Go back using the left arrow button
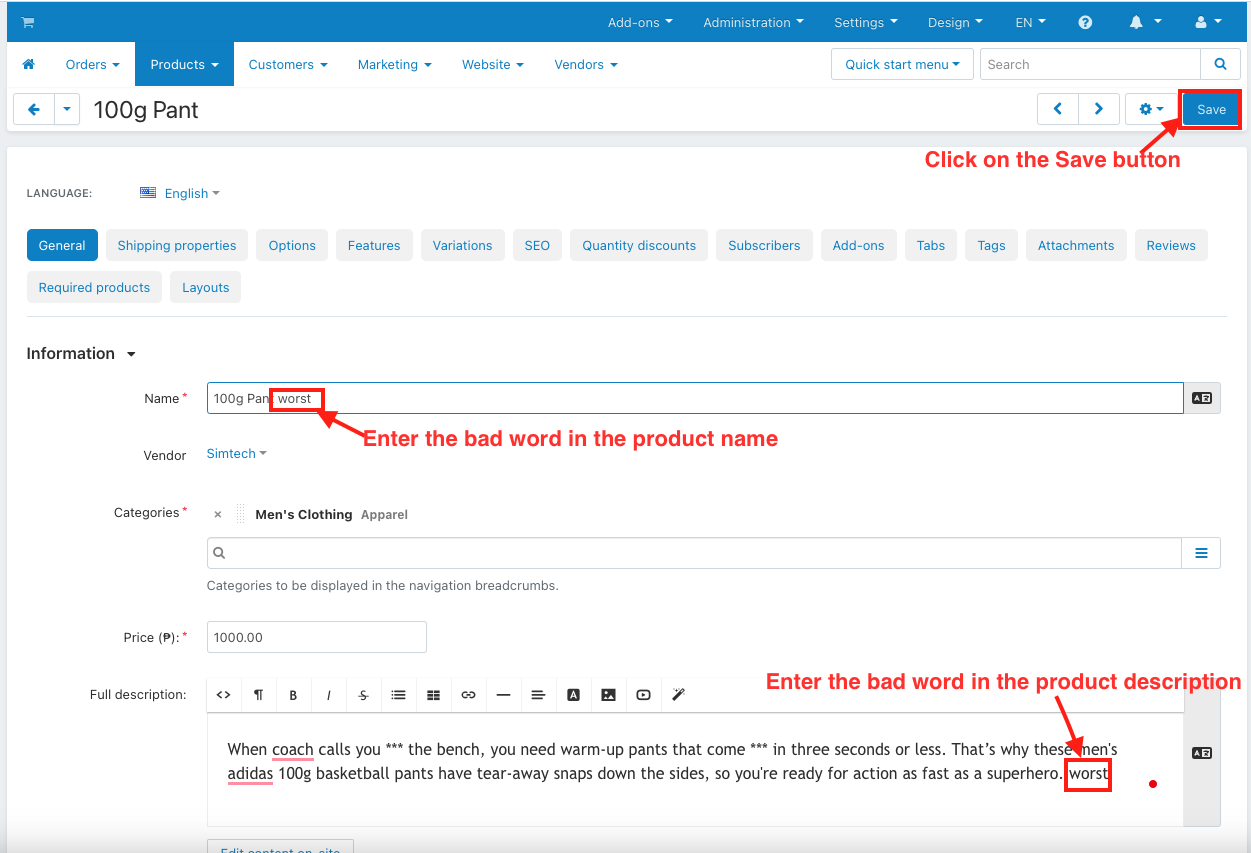 (33, 110)
